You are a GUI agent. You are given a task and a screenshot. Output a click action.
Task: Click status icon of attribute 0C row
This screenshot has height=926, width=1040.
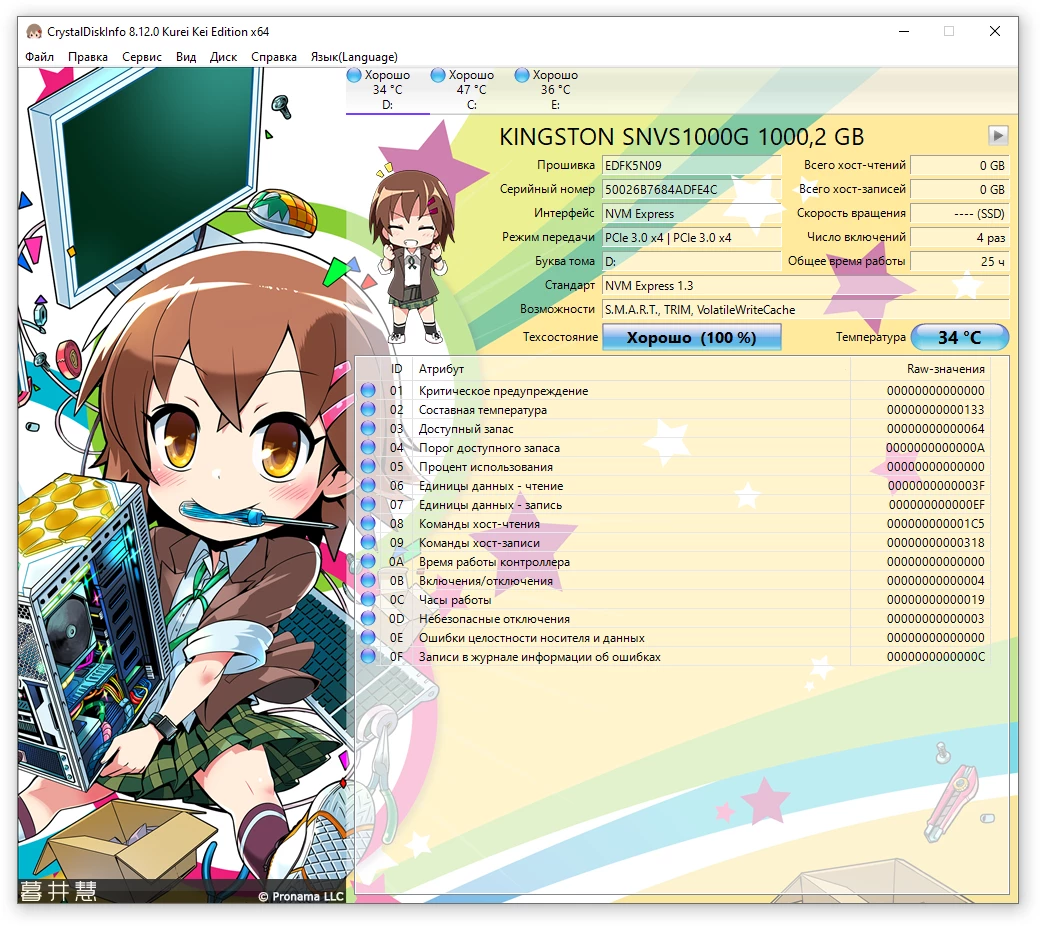tap(368, 600)
